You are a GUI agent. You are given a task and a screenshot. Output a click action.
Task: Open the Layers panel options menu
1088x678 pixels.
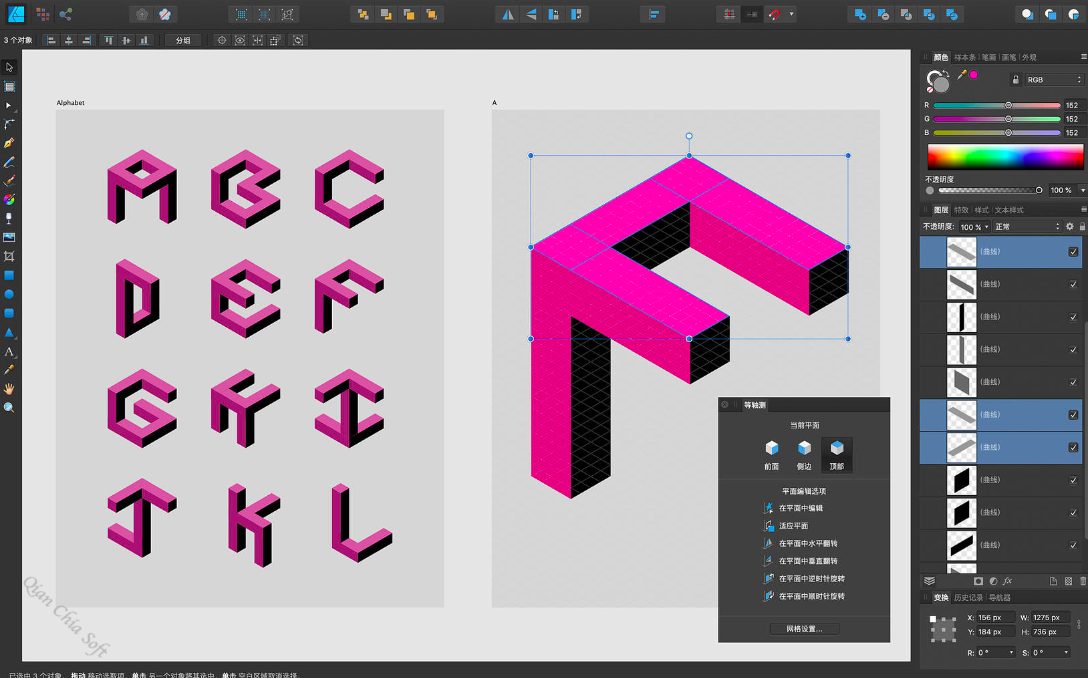[1083, 210]
